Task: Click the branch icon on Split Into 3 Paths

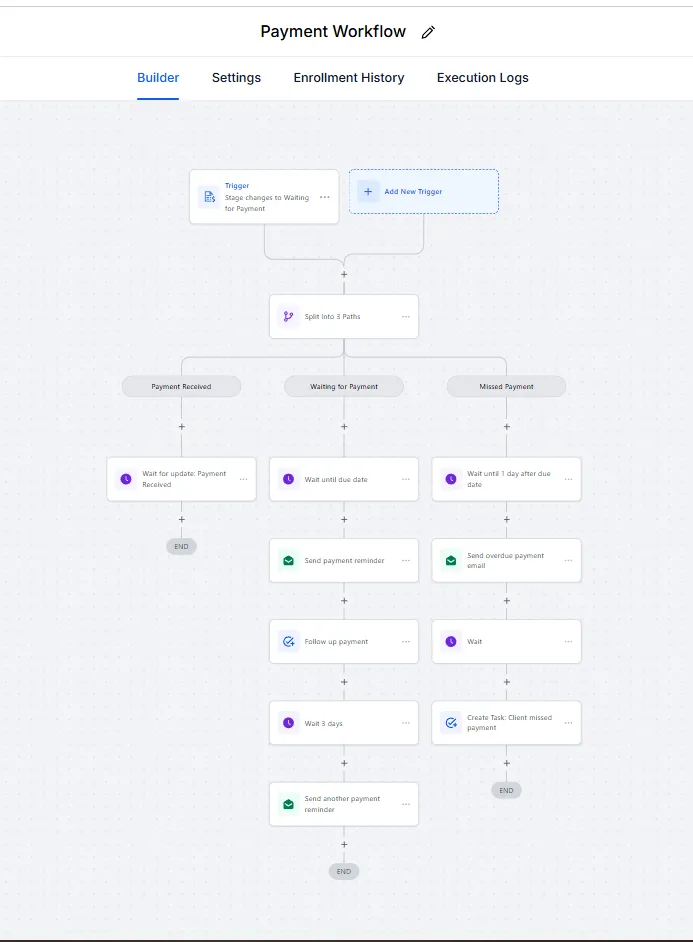Action: pyautogui.click(x=288, y=316)
